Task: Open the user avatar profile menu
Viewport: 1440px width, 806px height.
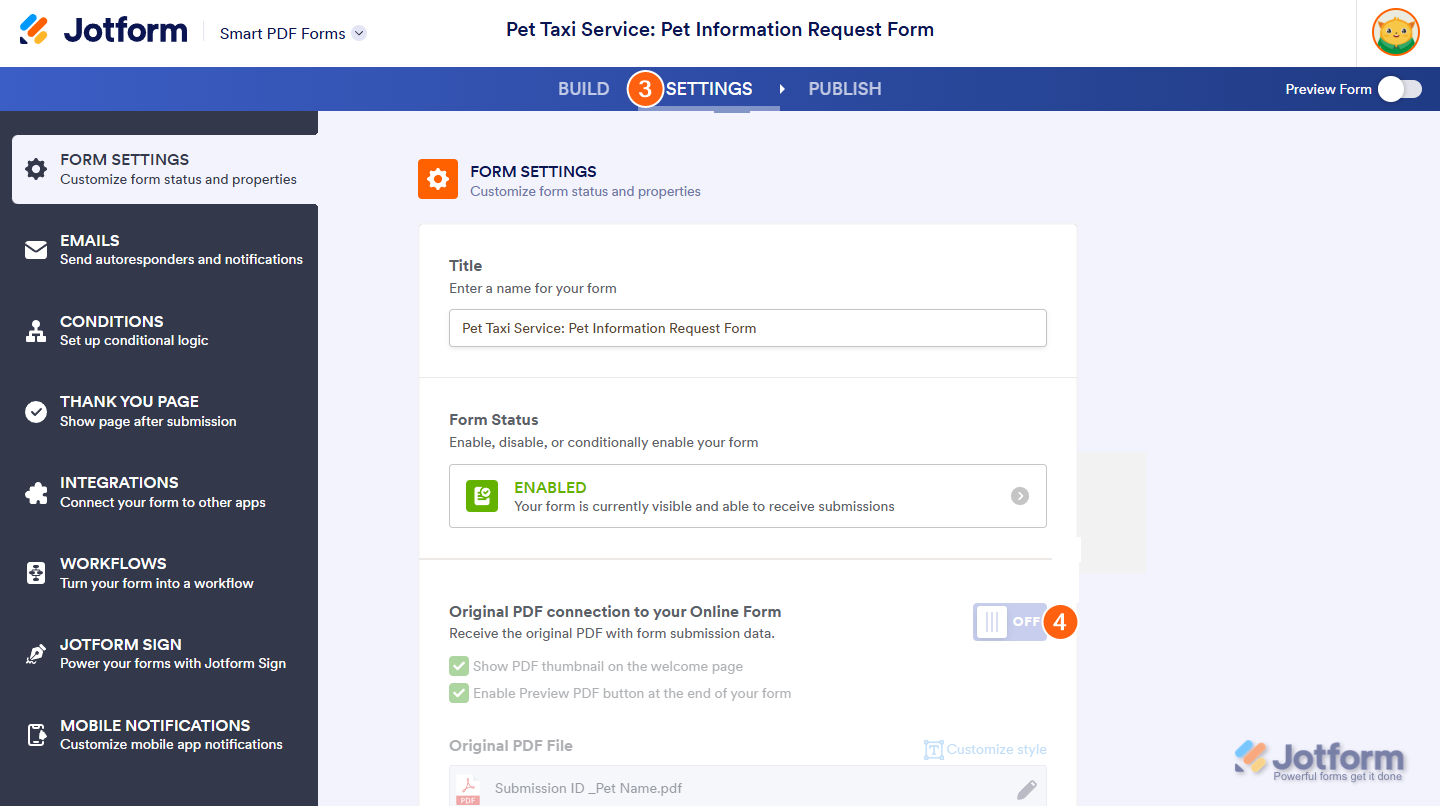Action: 1395,33
